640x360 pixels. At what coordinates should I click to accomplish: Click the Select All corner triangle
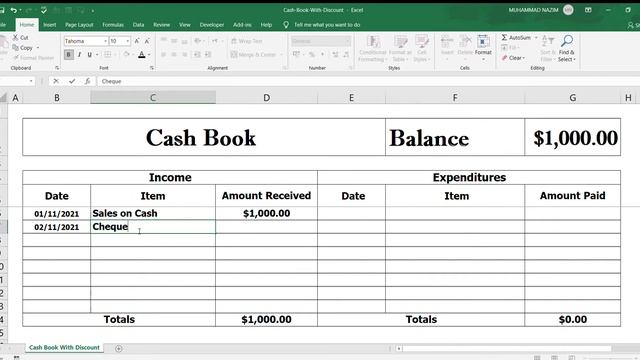click(3, 98)
